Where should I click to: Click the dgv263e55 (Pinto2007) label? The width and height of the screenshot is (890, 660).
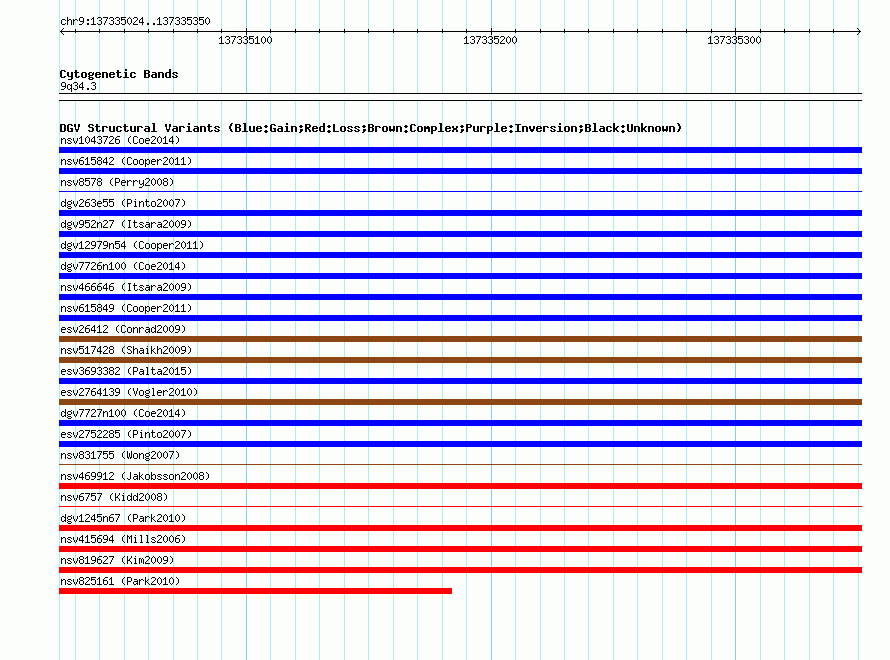click(x=123, y=203)
